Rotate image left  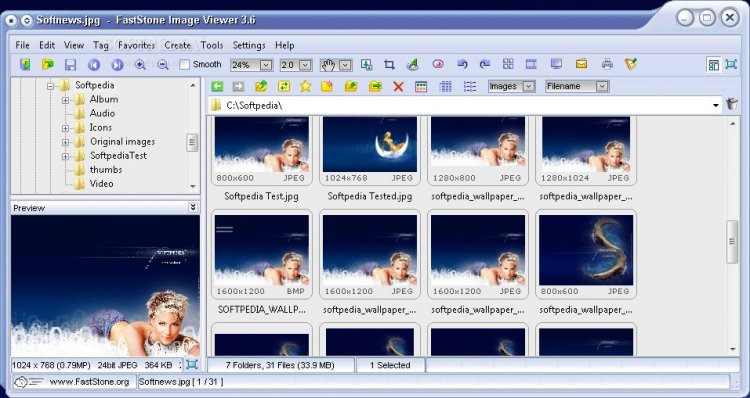click(462, 64)
